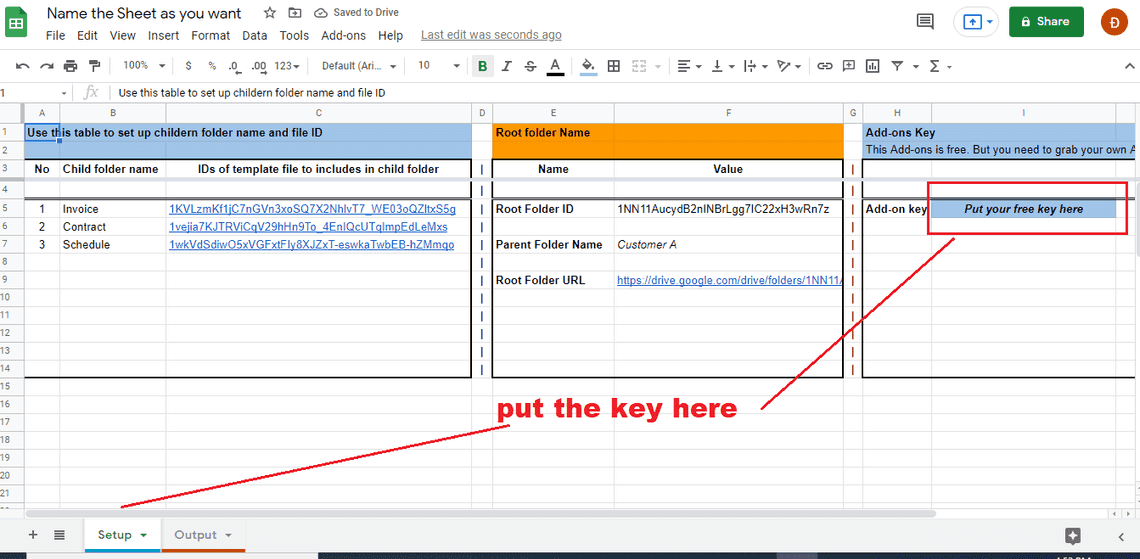The height and width of the screenshot is (559, 1140).
Task: Toggle strikethrough formatting
Action: [531, 66]
